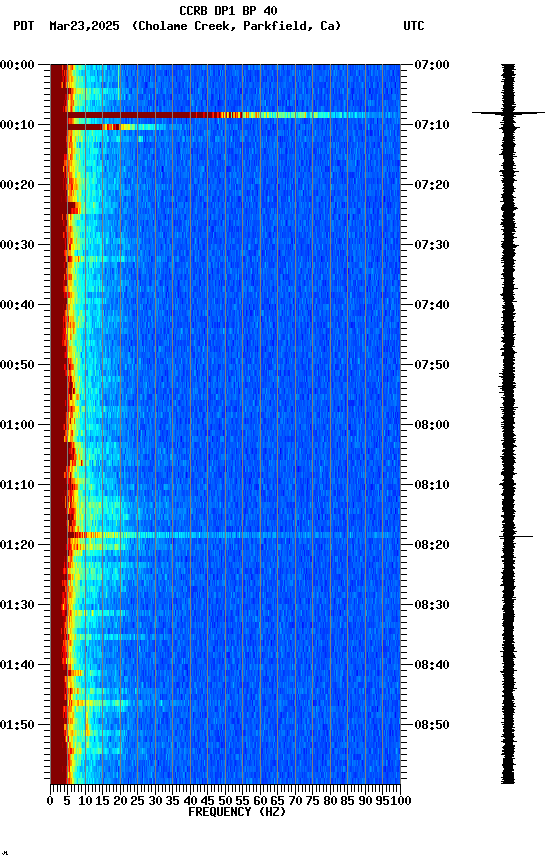This screenshot has height=864, width=552.
Task: Click the broadband event streak near 07:08 UTC
Action: pos(234,115)
